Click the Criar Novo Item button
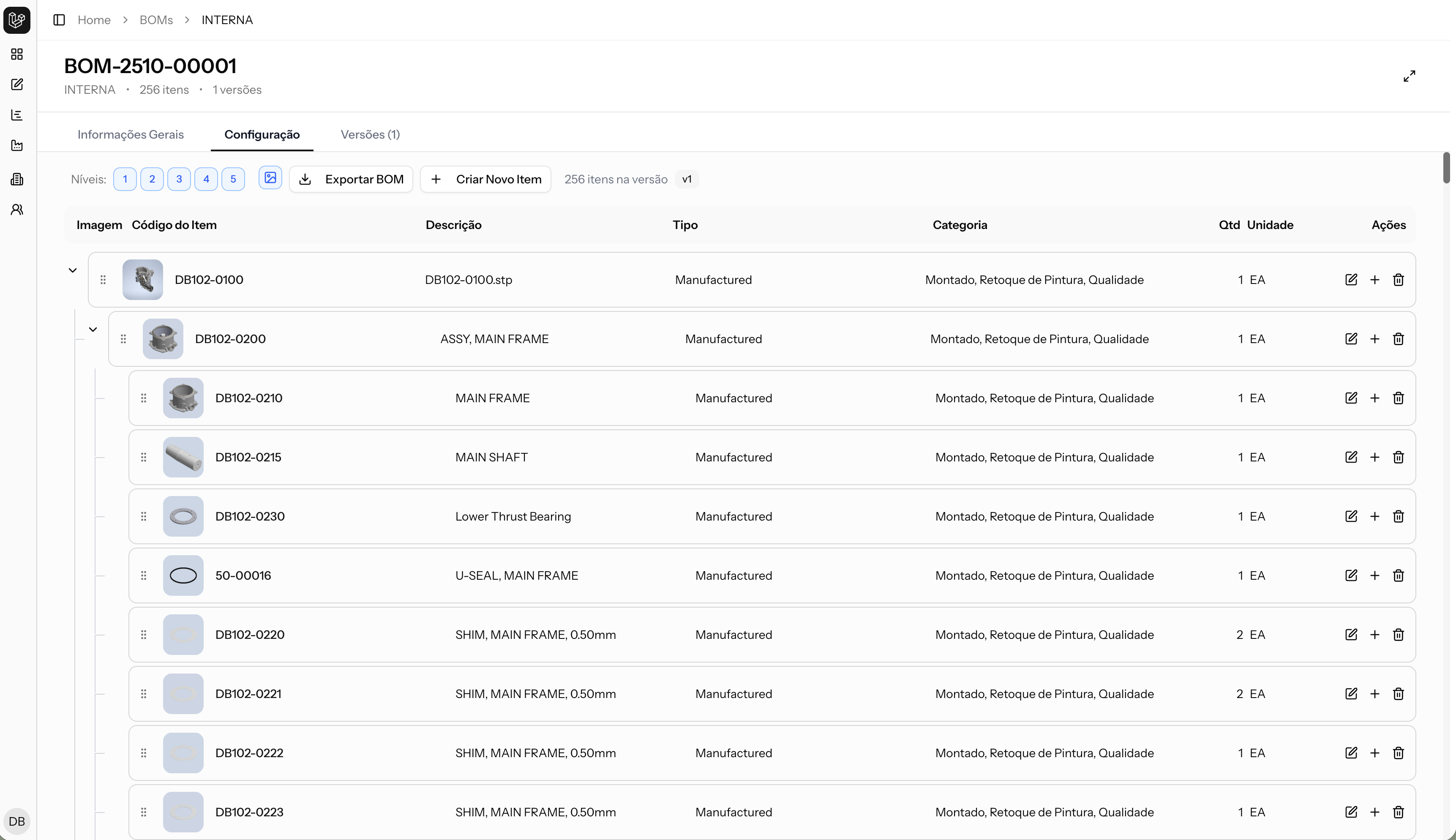1456x840 pixels. click(x=485, y=180)
